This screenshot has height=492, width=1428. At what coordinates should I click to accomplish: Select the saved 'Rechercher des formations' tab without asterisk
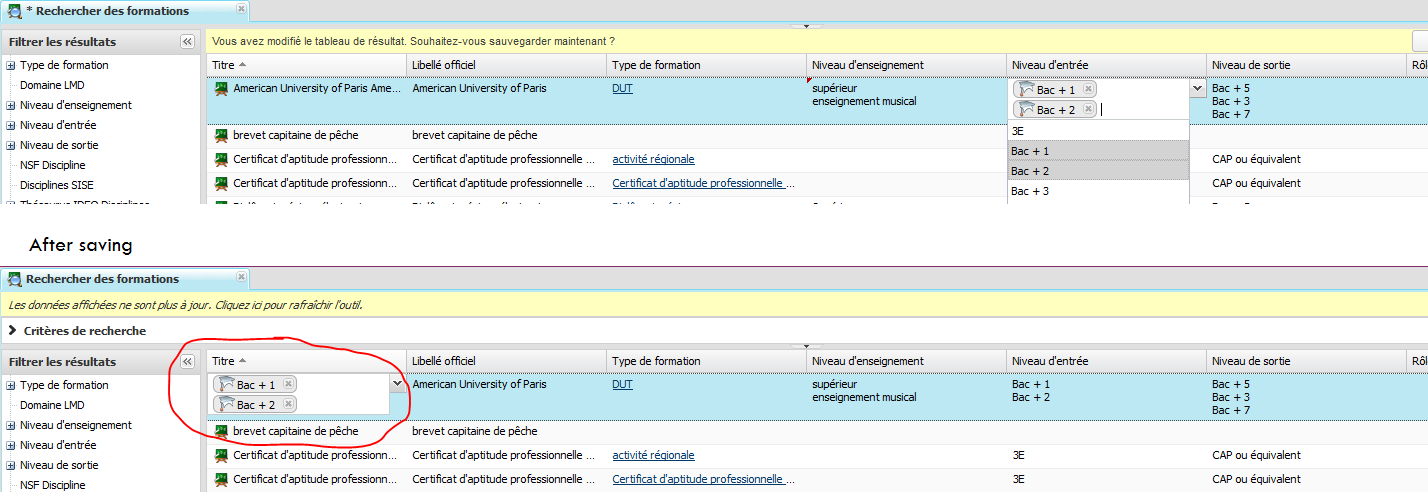coord(102,279)
